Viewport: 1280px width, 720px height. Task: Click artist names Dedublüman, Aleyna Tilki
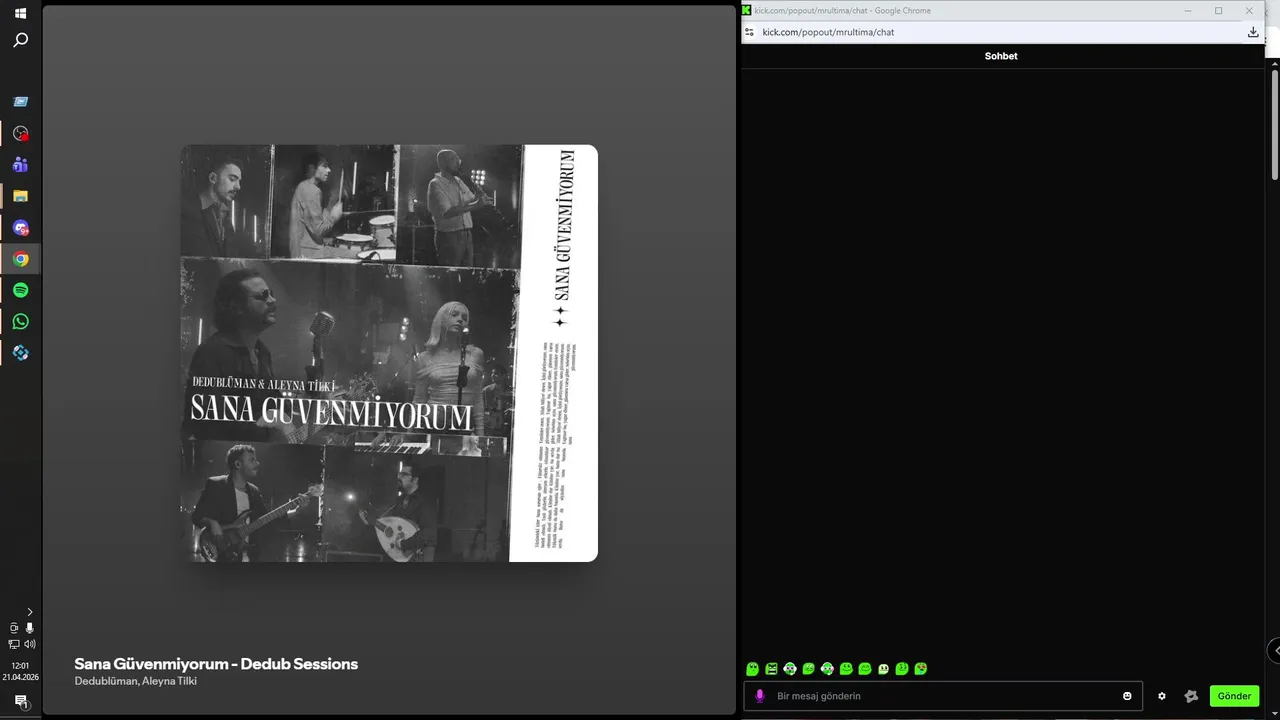click(x=135, y=681)
